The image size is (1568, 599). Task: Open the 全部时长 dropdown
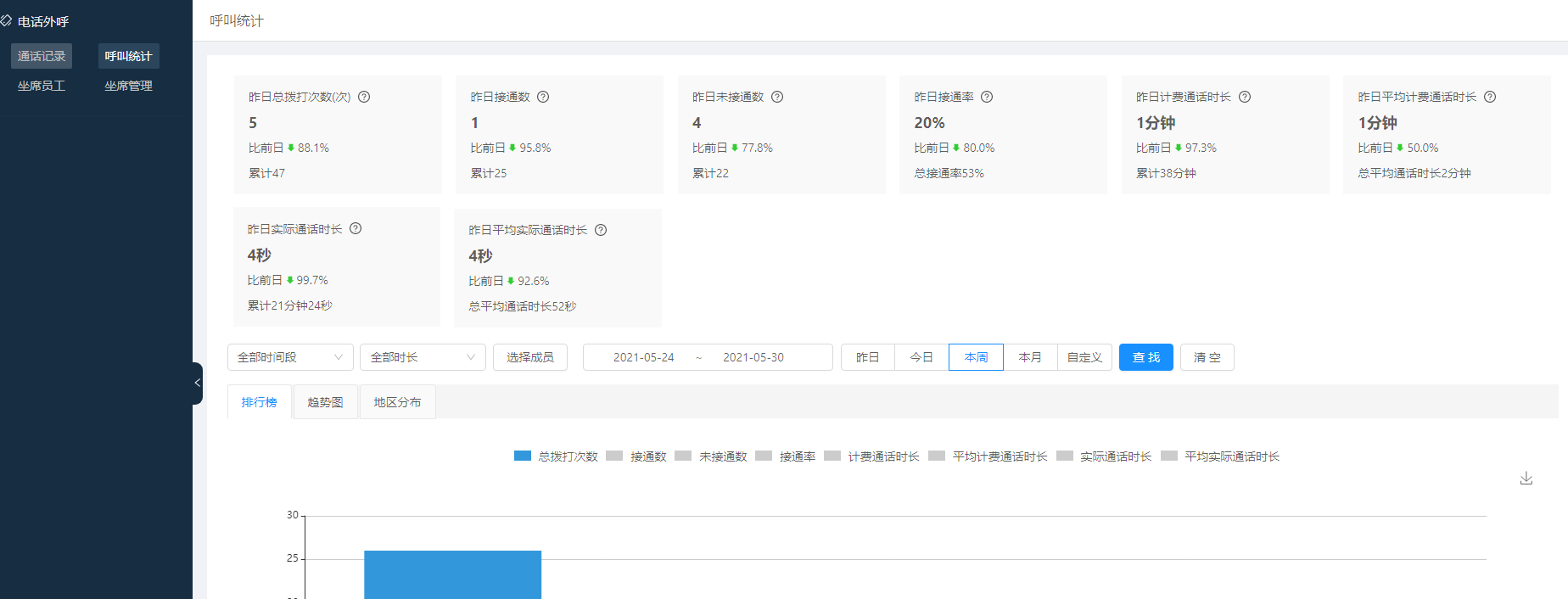click(x=423, y=357)
